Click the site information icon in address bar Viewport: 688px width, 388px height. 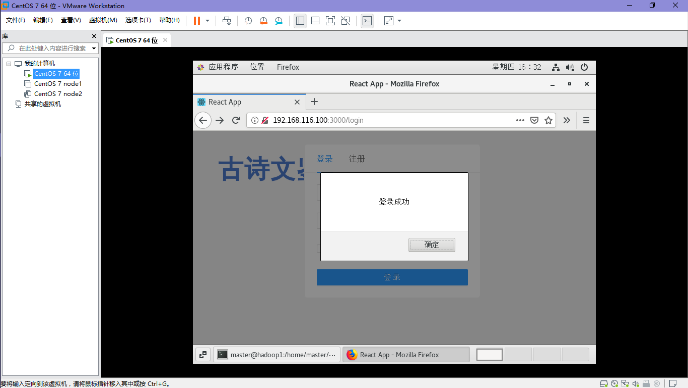click(254, 120)
